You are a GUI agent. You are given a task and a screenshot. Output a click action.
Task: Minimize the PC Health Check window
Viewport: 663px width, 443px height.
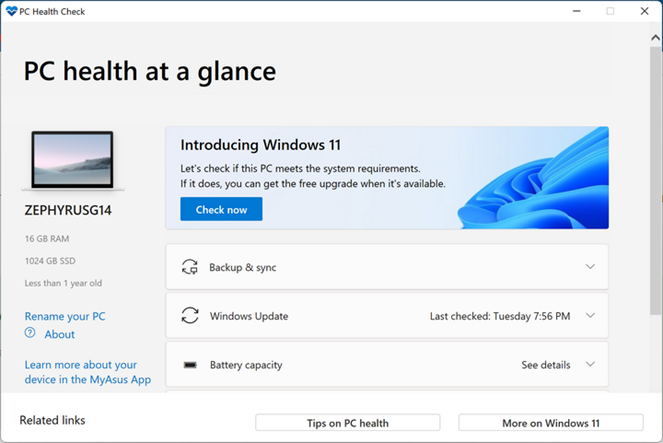coord(576,11)
